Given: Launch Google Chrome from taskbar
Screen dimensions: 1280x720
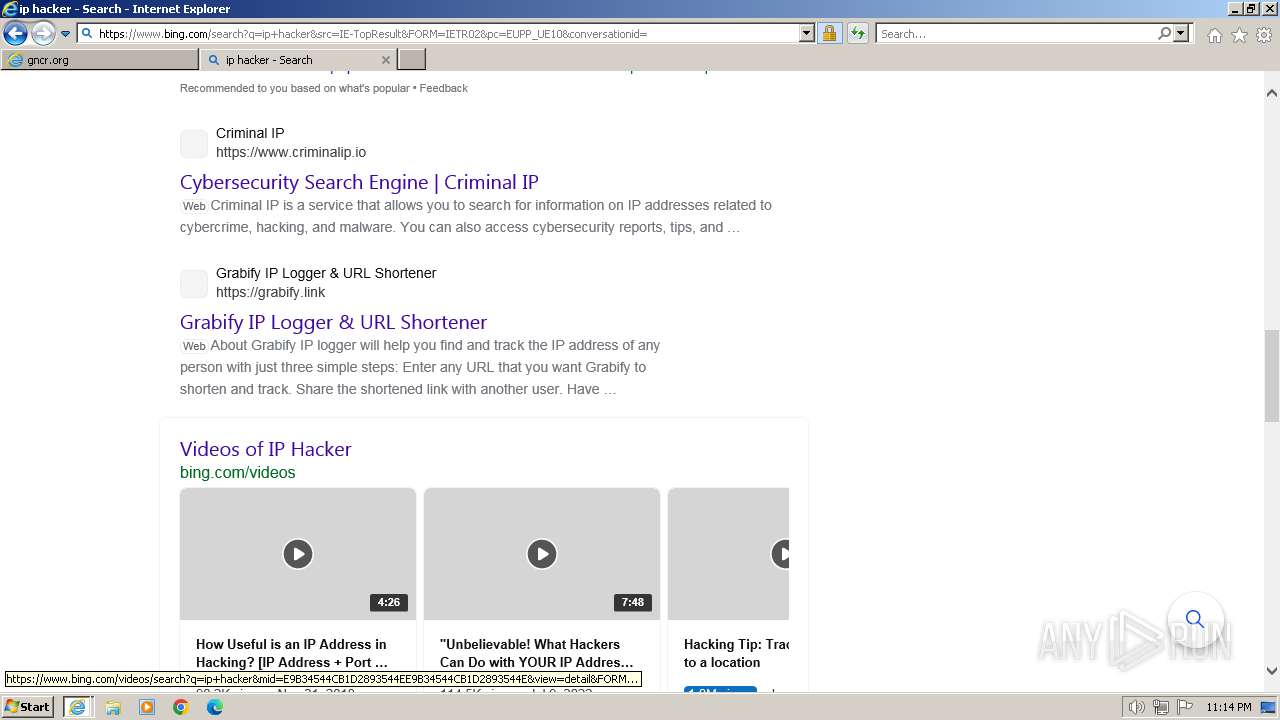Looking at the screenshot, I should [x=181, y=707].
